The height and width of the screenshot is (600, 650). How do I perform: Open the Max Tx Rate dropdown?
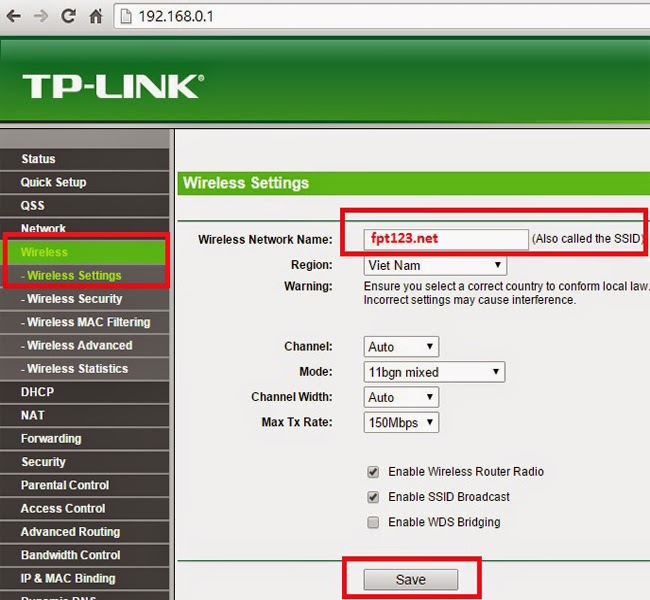pos(401,423)
